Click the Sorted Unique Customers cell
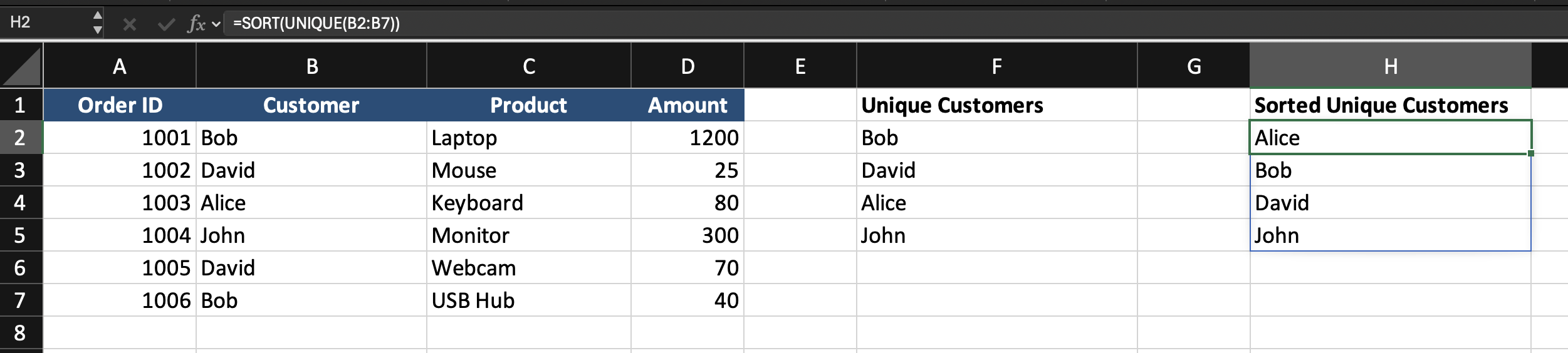This screenshot has height=353, width=1568. [x=1390, y=105]
